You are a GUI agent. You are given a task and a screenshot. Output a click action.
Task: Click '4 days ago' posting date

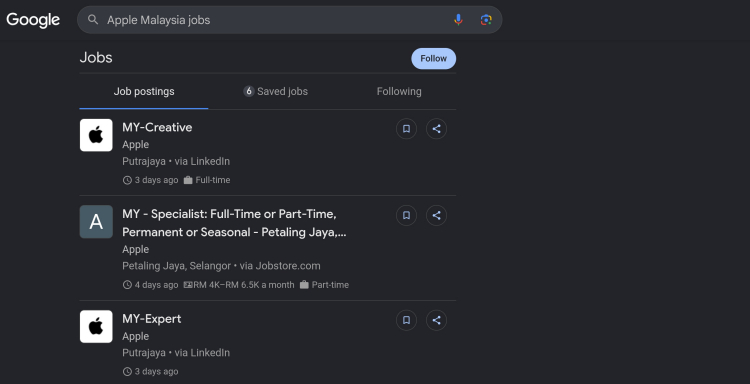pos(156,285)
